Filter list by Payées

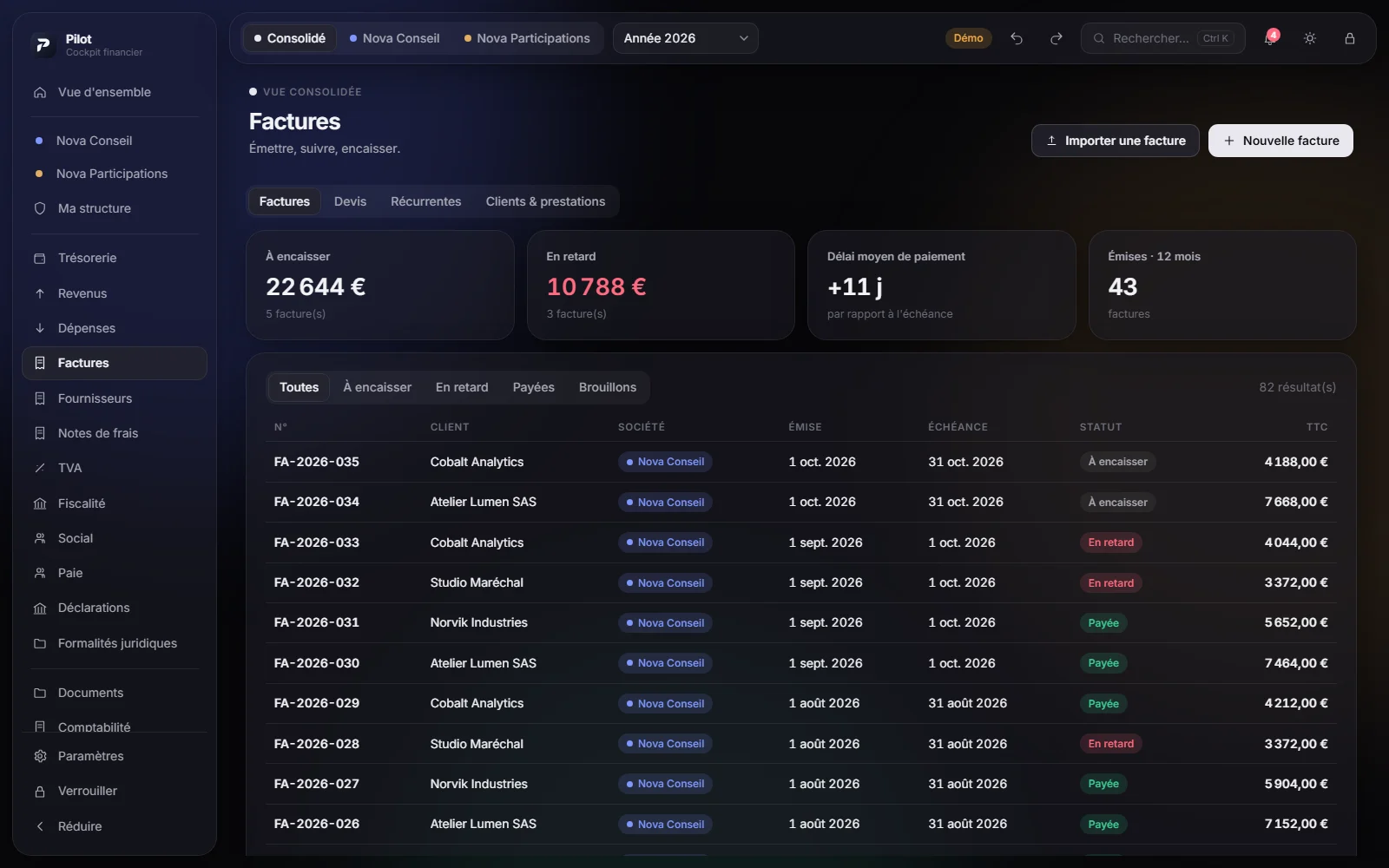[x=533, y=387]
